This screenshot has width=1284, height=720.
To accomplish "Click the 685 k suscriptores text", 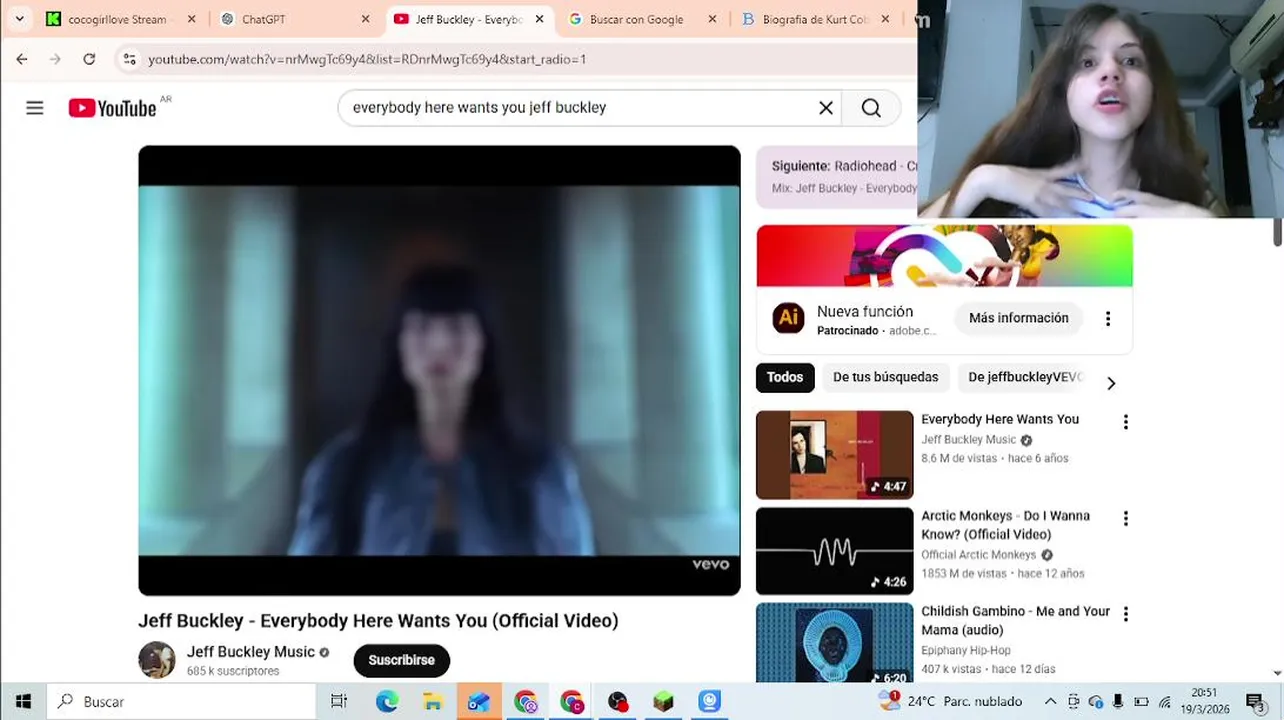I will [233, 671].
